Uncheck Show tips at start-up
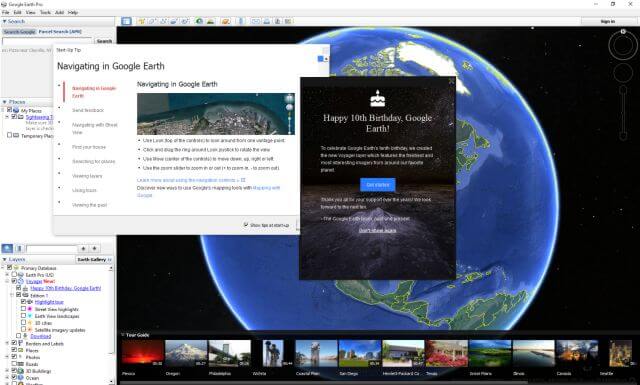 [x=246, y=225]
